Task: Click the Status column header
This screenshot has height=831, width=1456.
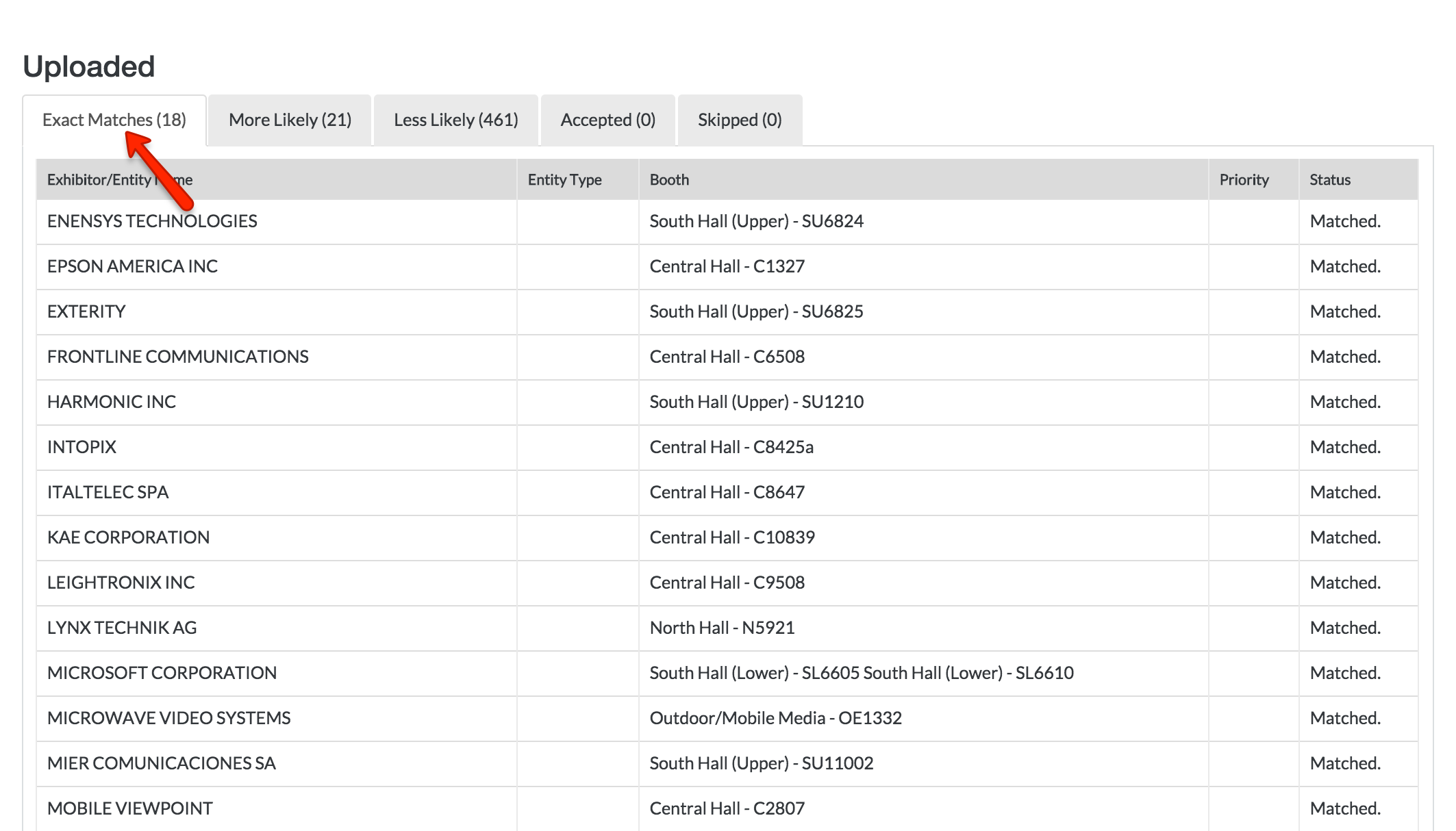Action: [1329, 179]
